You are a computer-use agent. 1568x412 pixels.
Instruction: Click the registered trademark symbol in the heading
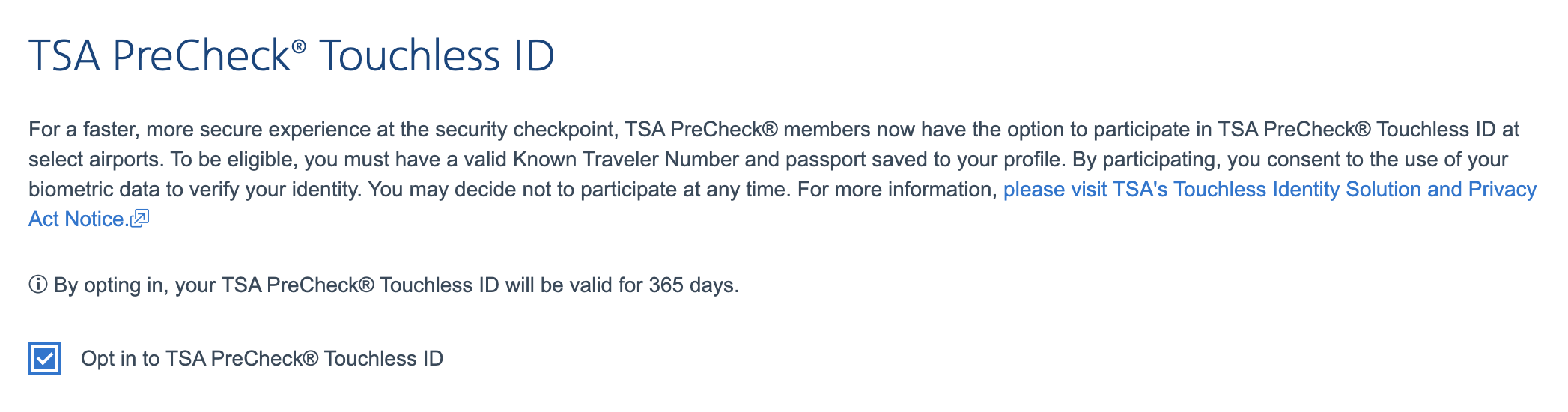299,46
